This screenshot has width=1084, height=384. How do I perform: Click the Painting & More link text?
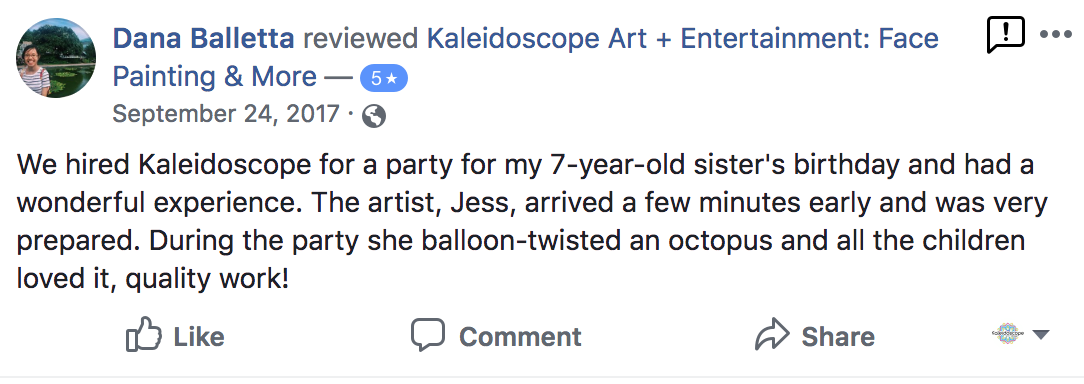pos(214,77)
